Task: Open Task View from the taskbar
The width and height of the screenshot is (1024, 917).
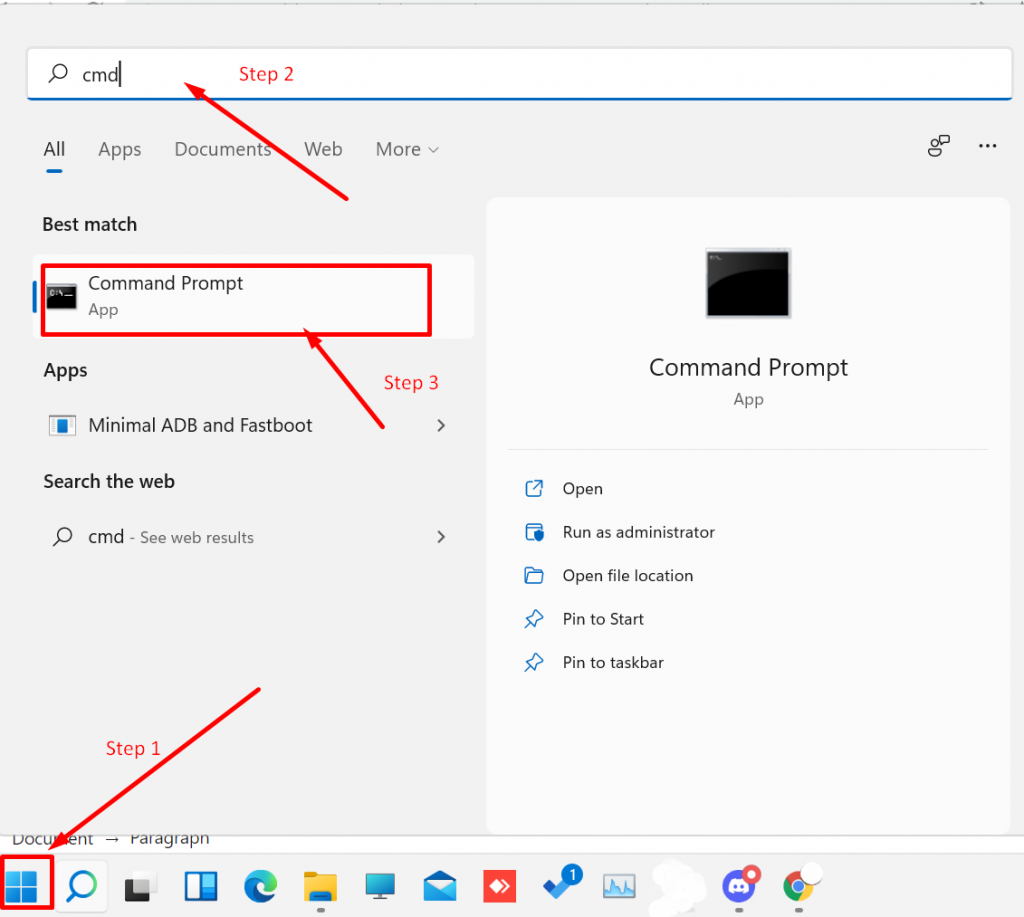Action: tap(141, 886)
